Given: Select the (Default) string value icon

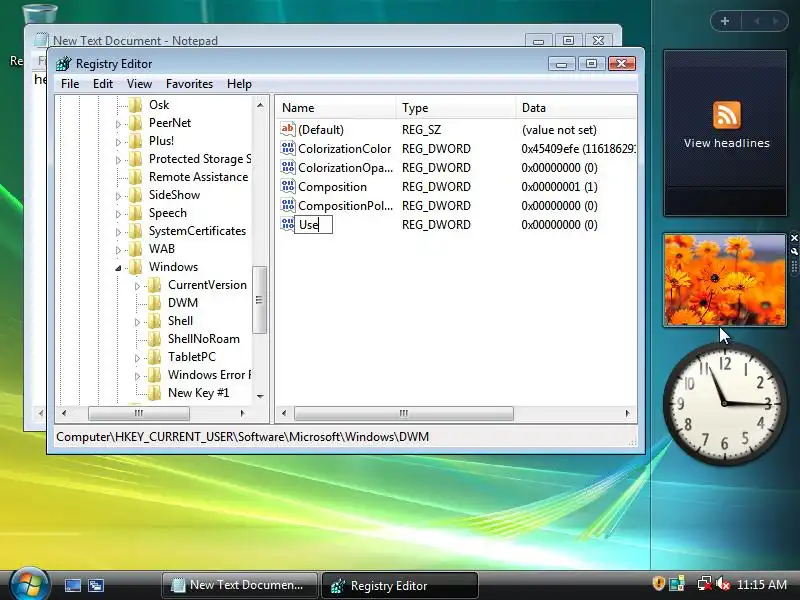Looking at the screenshot, I should click(288, 129).
